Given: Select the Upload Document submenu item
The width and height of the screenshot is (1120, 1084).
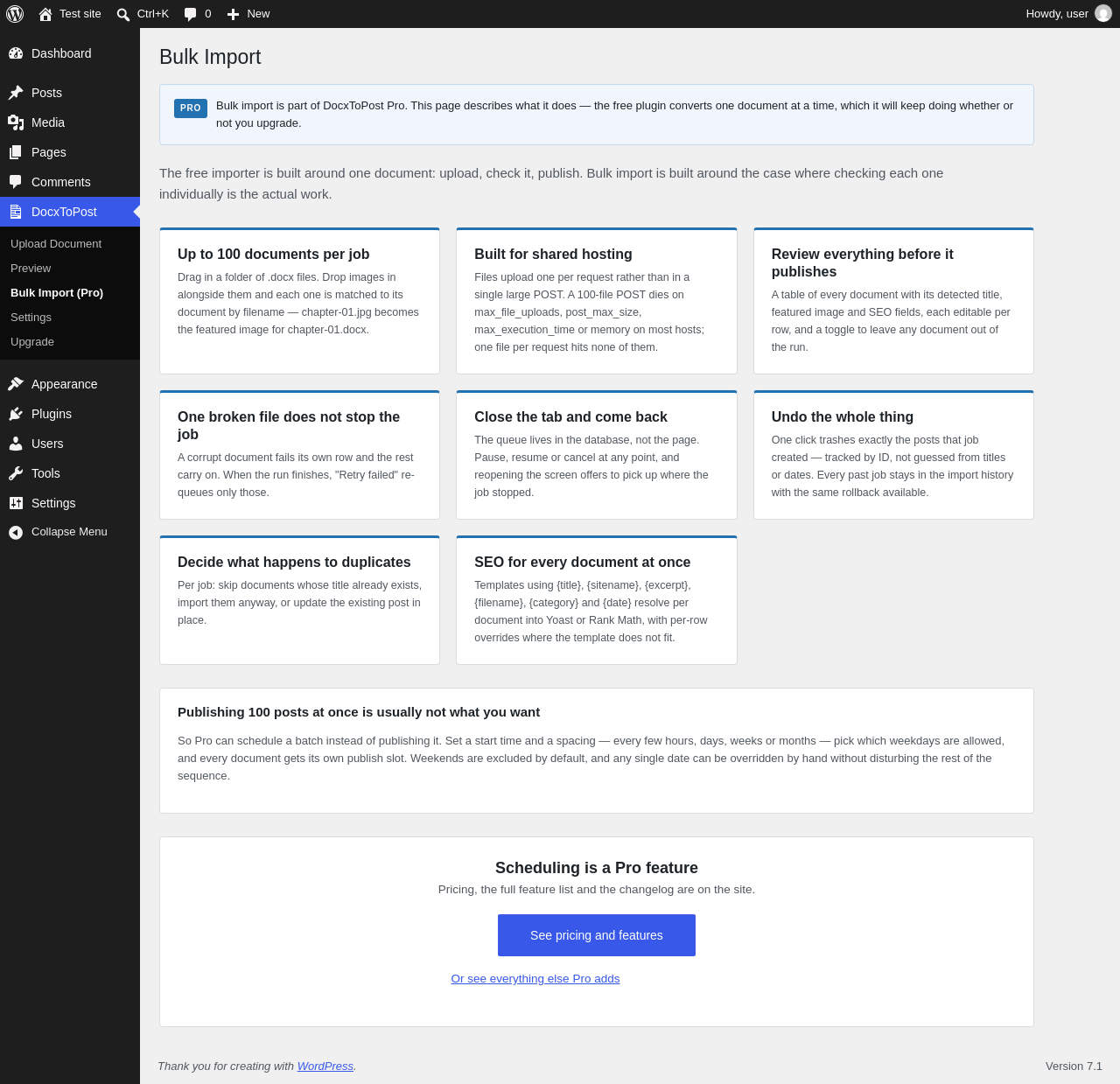Looking at the screenshot, I should click(x=56, y=244).
